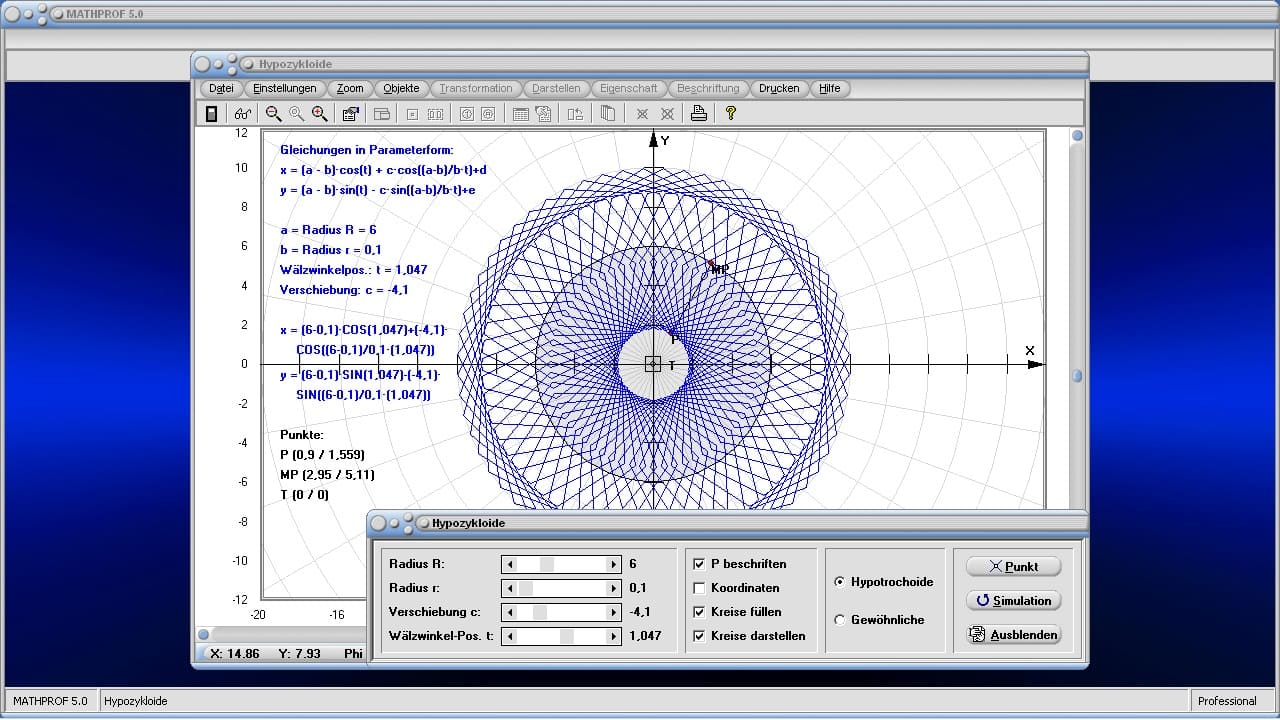Click the exit door toolbar icon

211,114
